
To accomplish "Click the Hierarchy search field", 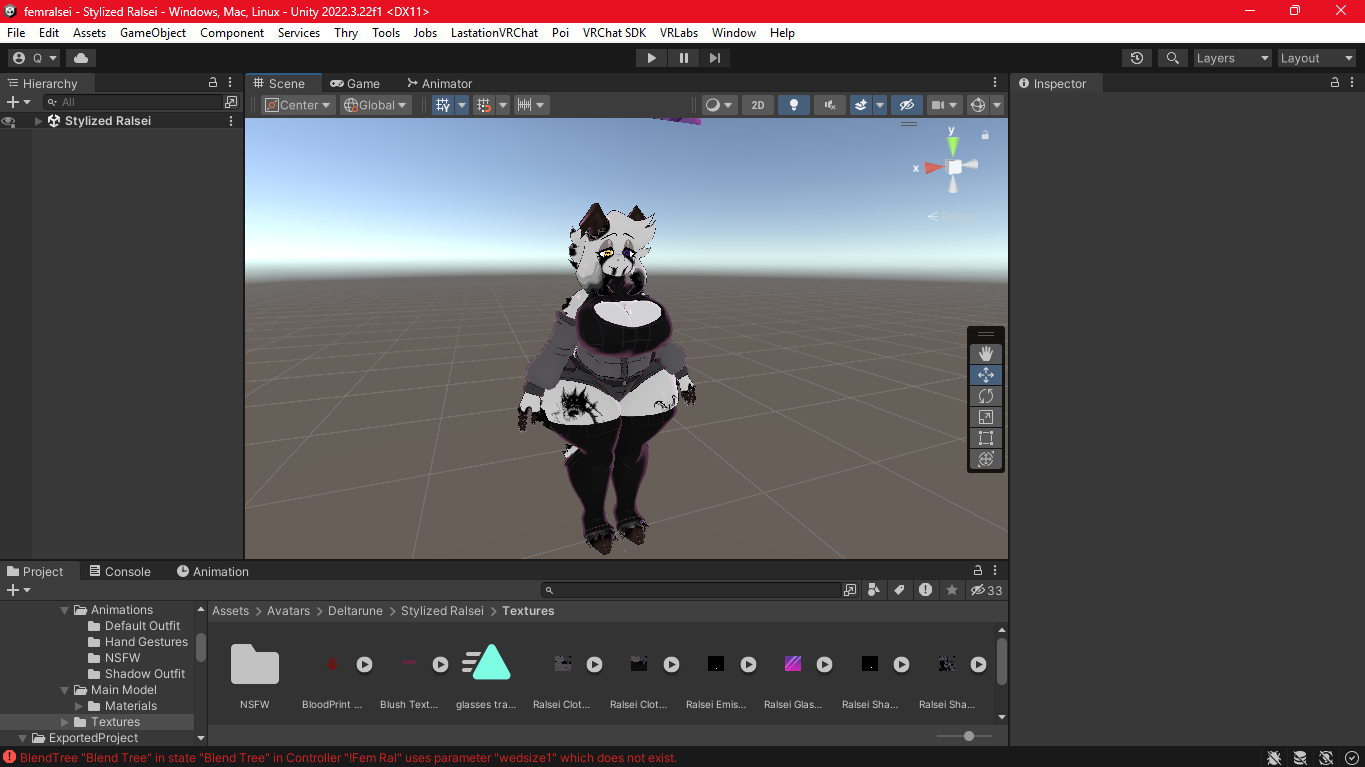I will (x=132, y=102).
